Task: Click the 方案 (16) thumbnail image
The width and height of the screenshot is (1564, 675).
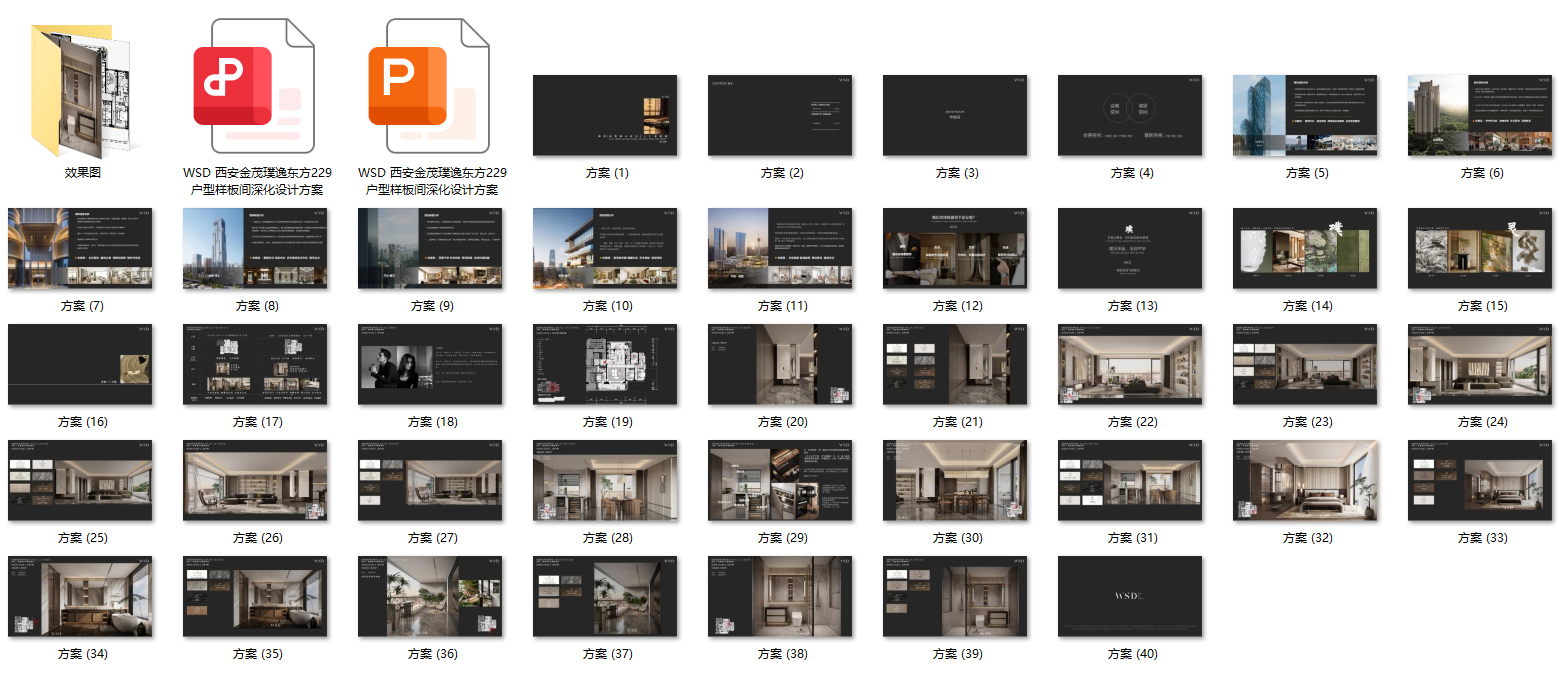Action: tap(80, 364)
